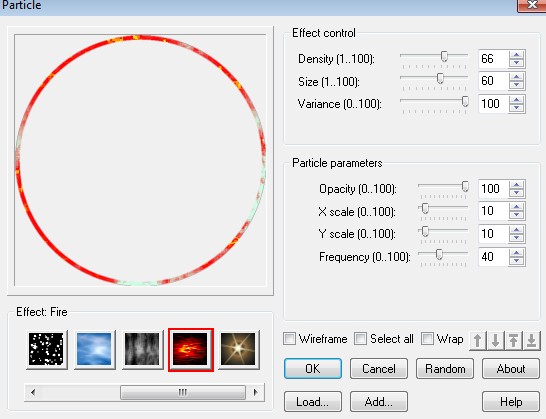Open the Load... dialog button
This screenshot has width=546, height=419.
pos(313,402)
